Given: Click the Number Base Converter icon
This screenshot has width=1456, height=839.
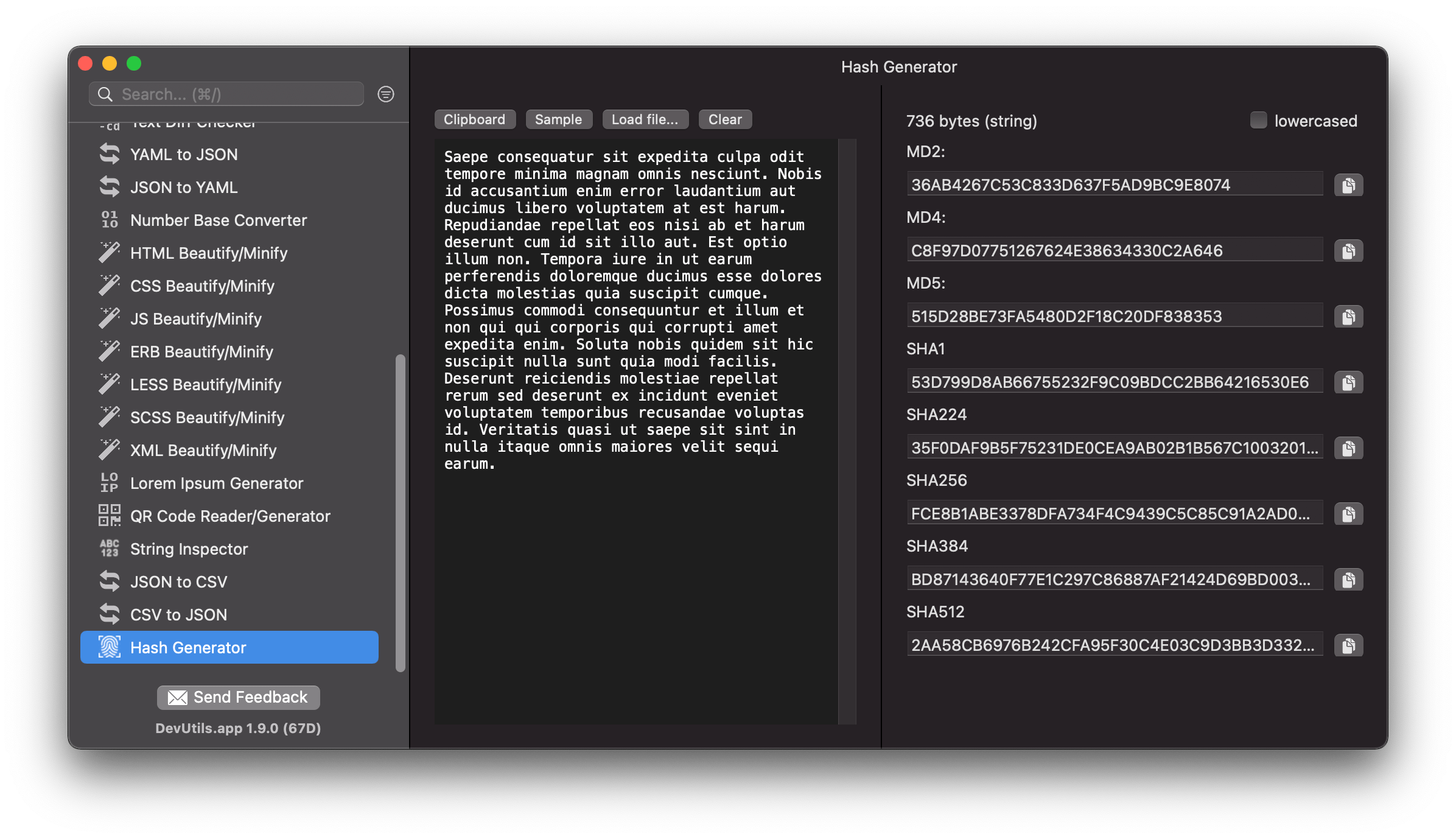Looking at the screenshot, I should 110,220.
